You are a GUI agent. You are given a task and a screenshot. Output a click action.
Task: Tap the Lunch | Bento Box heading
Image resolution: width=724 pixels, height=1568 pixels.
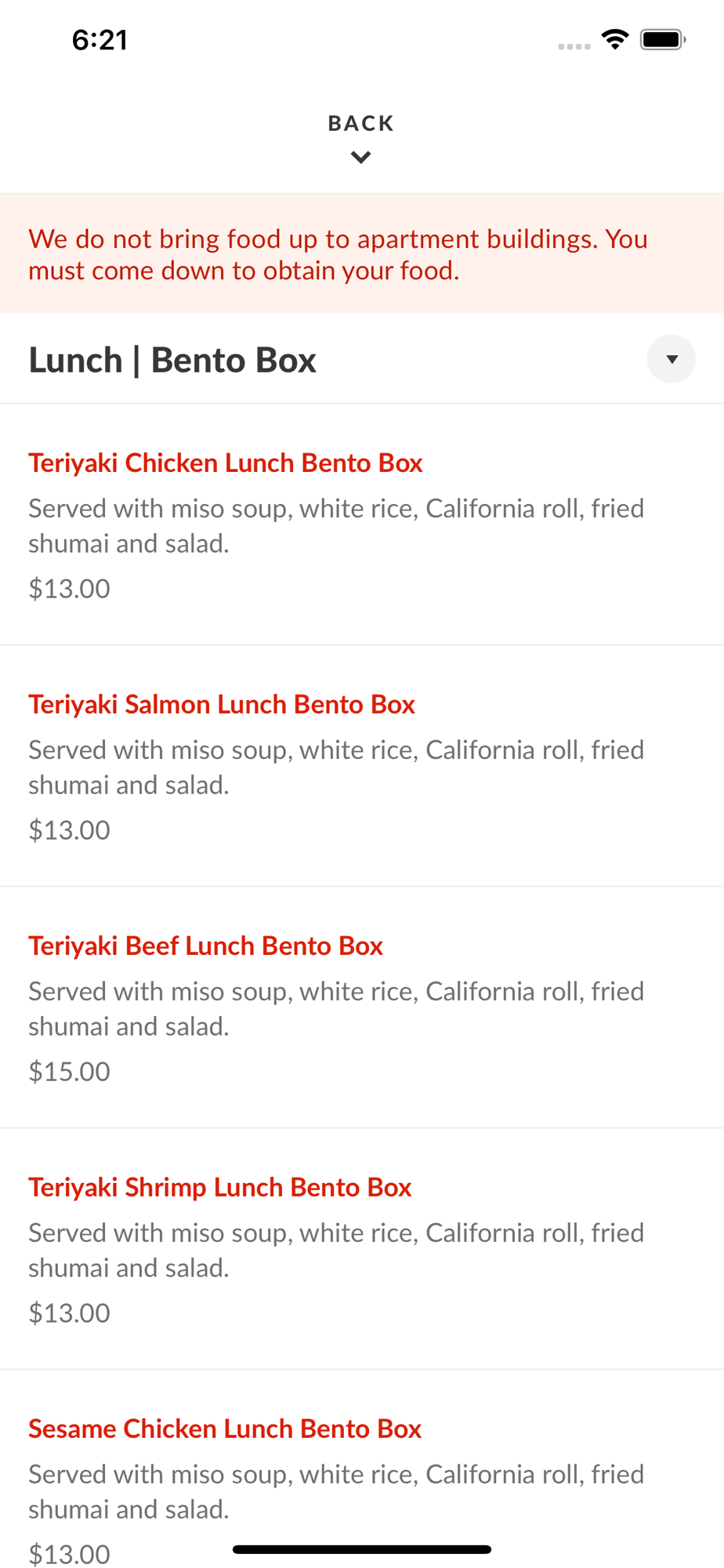tap(172, 361)
